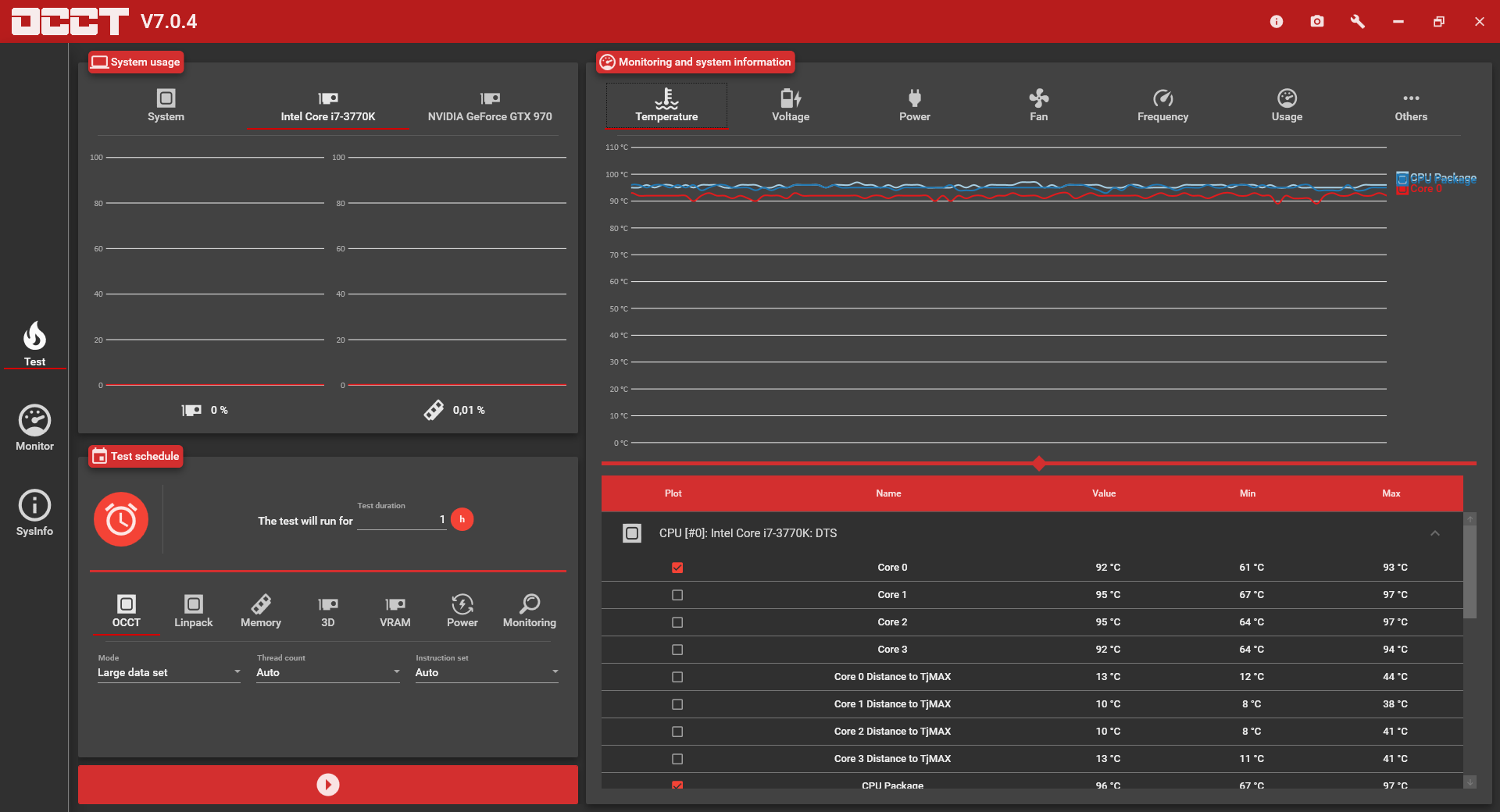
Task: Open the about info icon
Action: tap(1277, 21)
